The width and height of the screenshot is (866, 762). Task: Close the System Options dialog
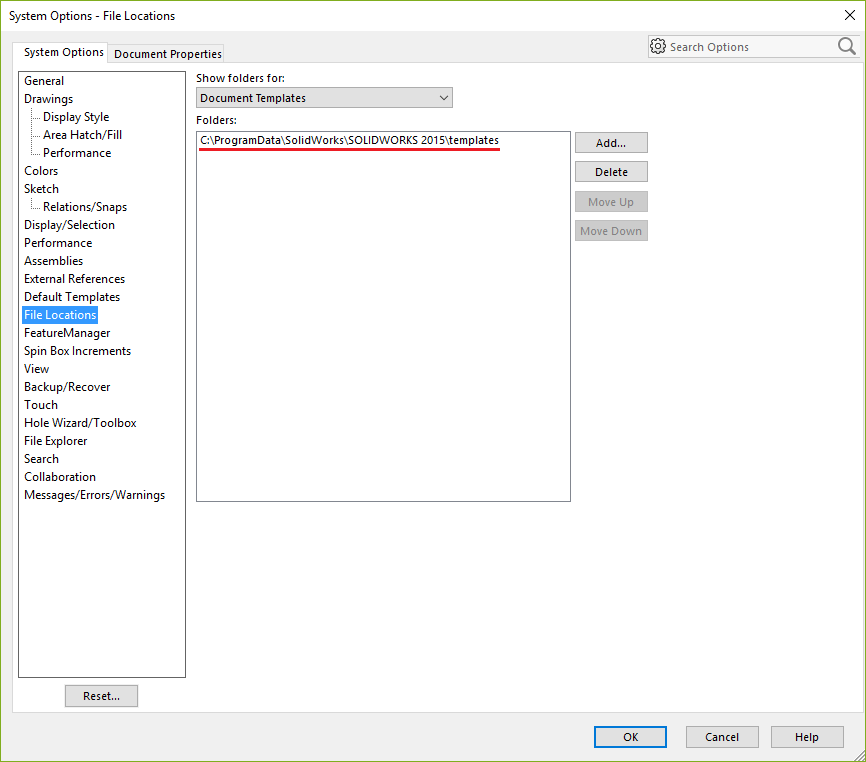[850, 15]
